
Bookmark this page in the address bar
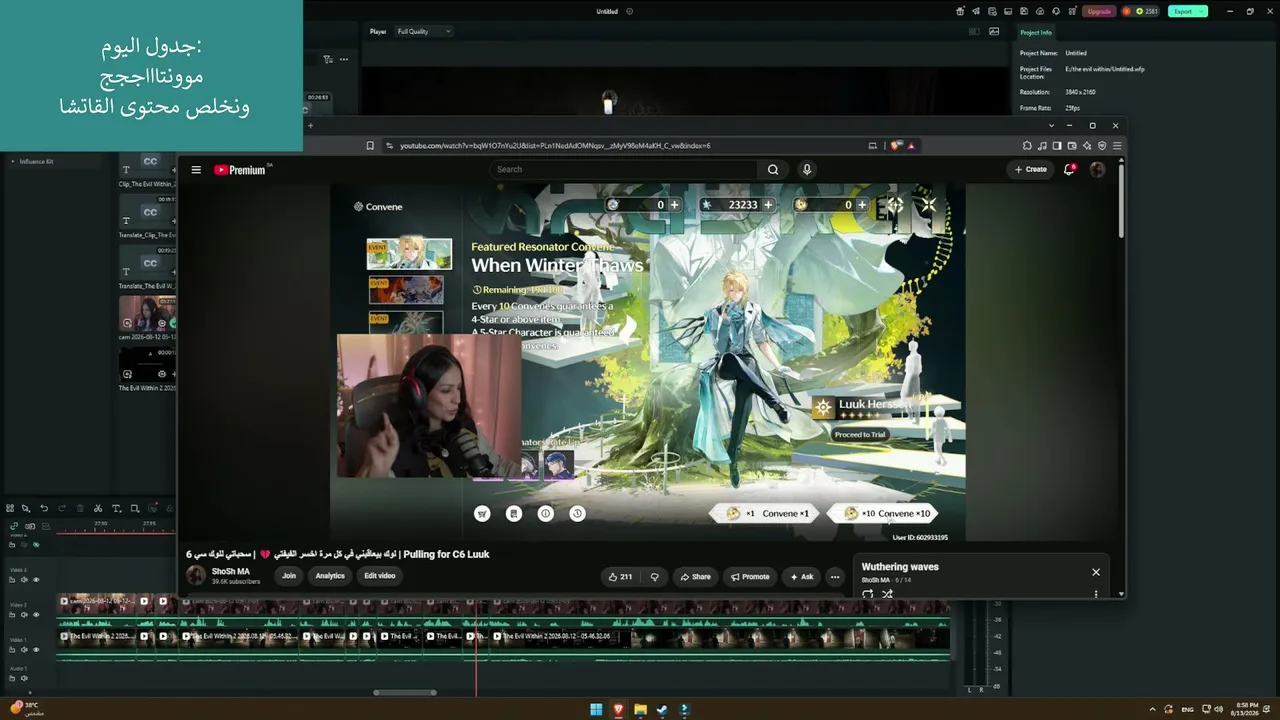(x=370, y=146)
